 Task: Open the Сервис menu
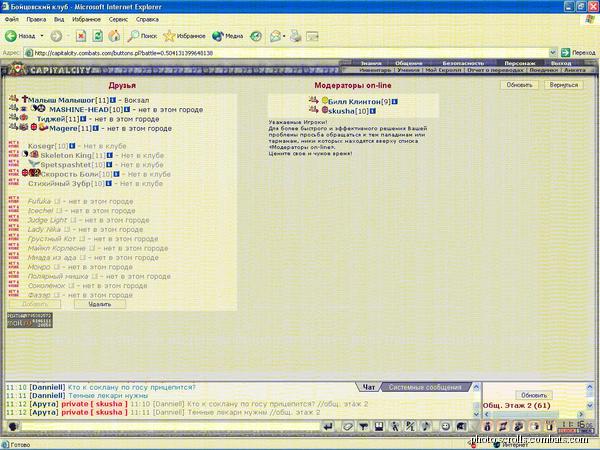click(118, 19)
